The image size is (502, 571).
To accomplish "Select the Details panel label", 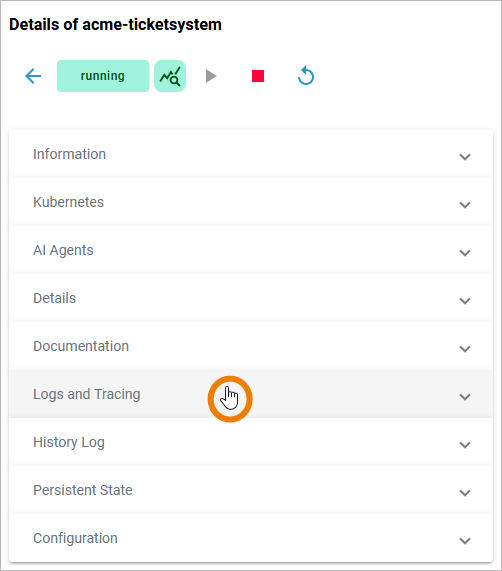I will (x=55, y=298).
